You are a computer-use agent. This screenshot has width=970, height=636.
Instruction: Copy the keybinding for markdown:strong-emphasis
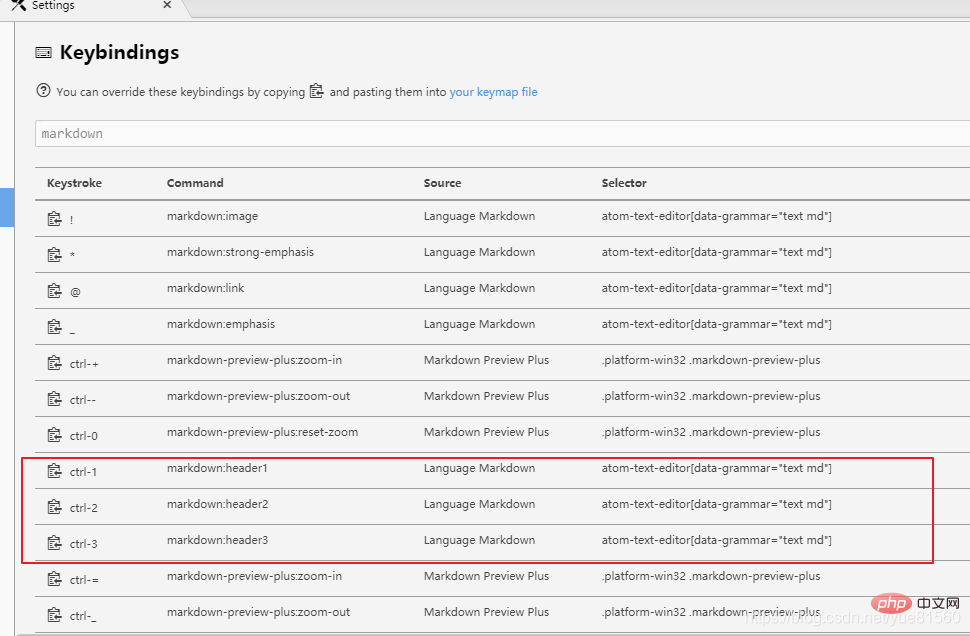click(x=54, y=254)
